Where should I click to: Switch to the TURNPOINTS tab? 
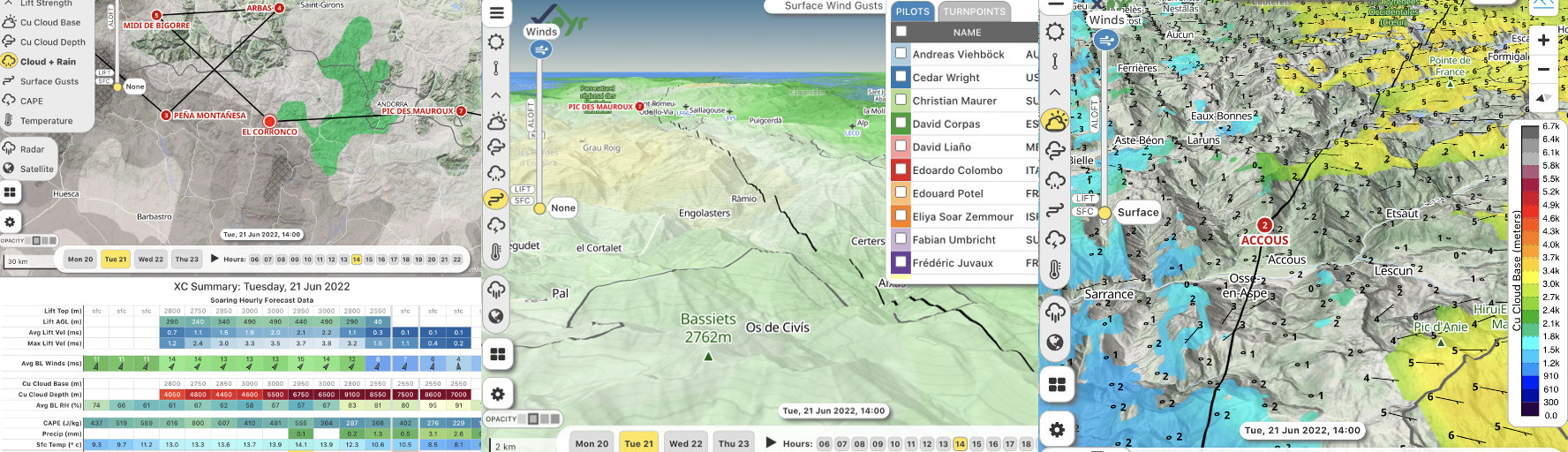click(974, 11)
